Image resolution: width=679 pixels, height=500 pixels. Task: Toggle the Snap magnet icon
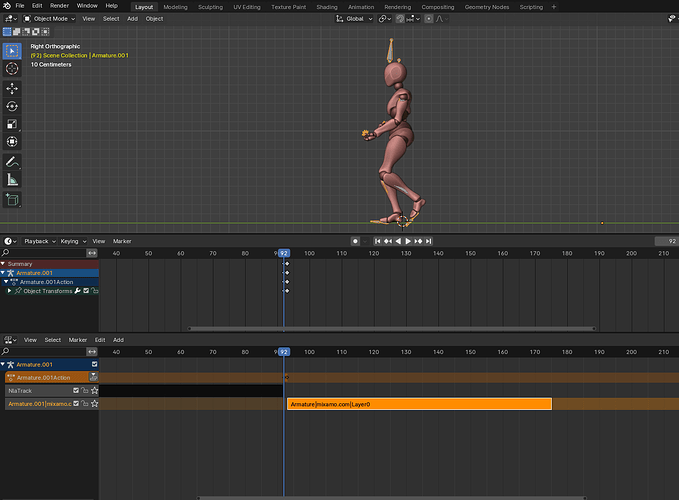(400, 19)
